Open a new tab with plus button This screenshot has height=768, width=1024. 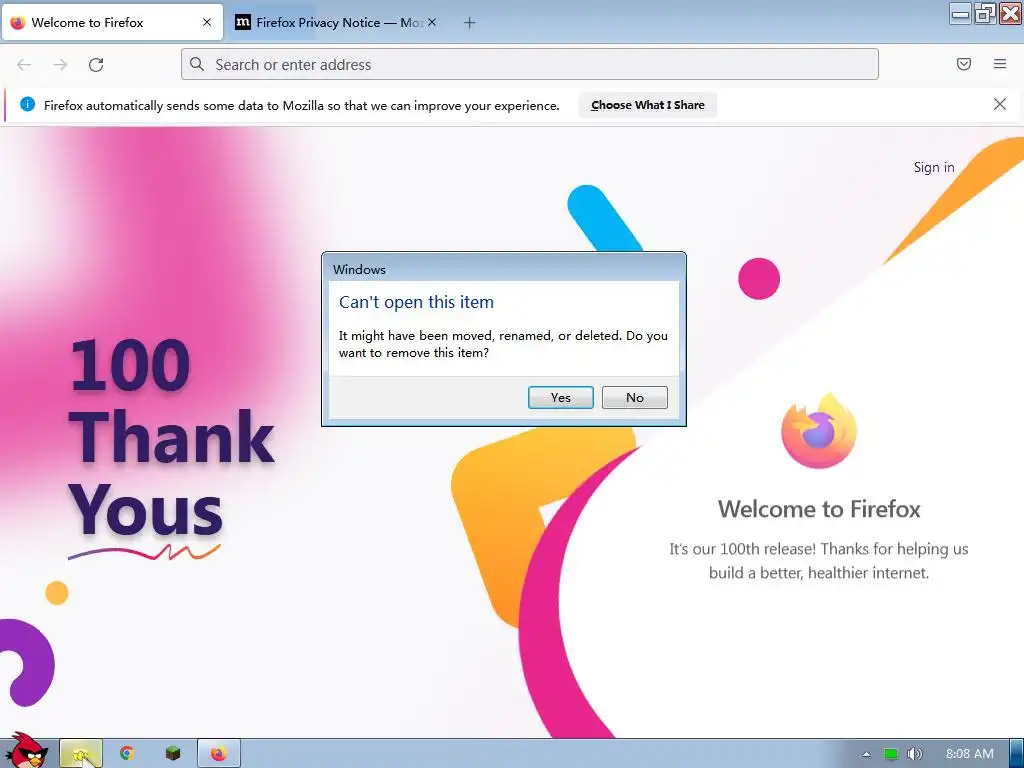click(470, 23)
